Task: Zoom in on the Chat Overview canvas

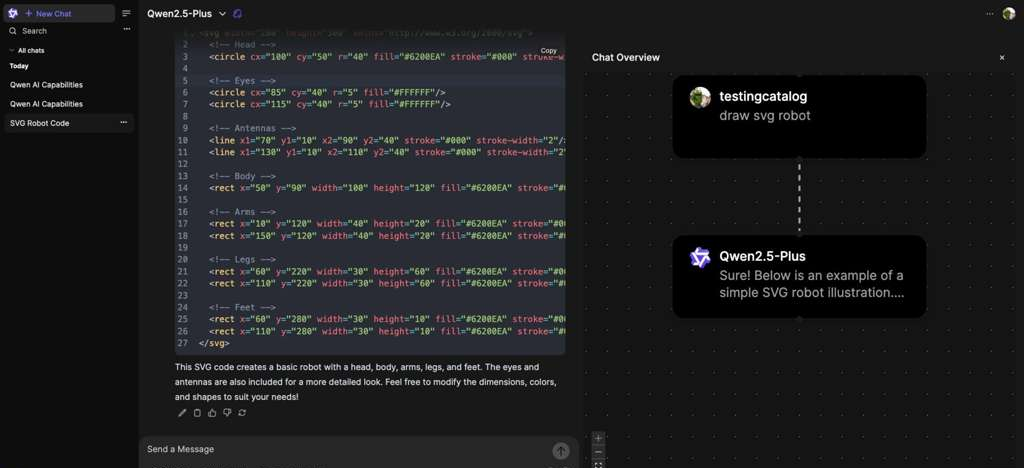Action: point(598,437)
